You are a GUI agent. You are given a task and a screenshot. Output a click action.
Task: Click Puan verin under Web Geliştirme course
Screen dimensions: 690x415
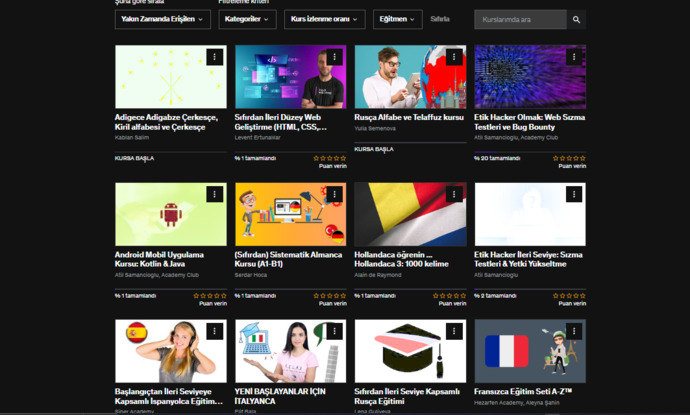coord(333,166)
